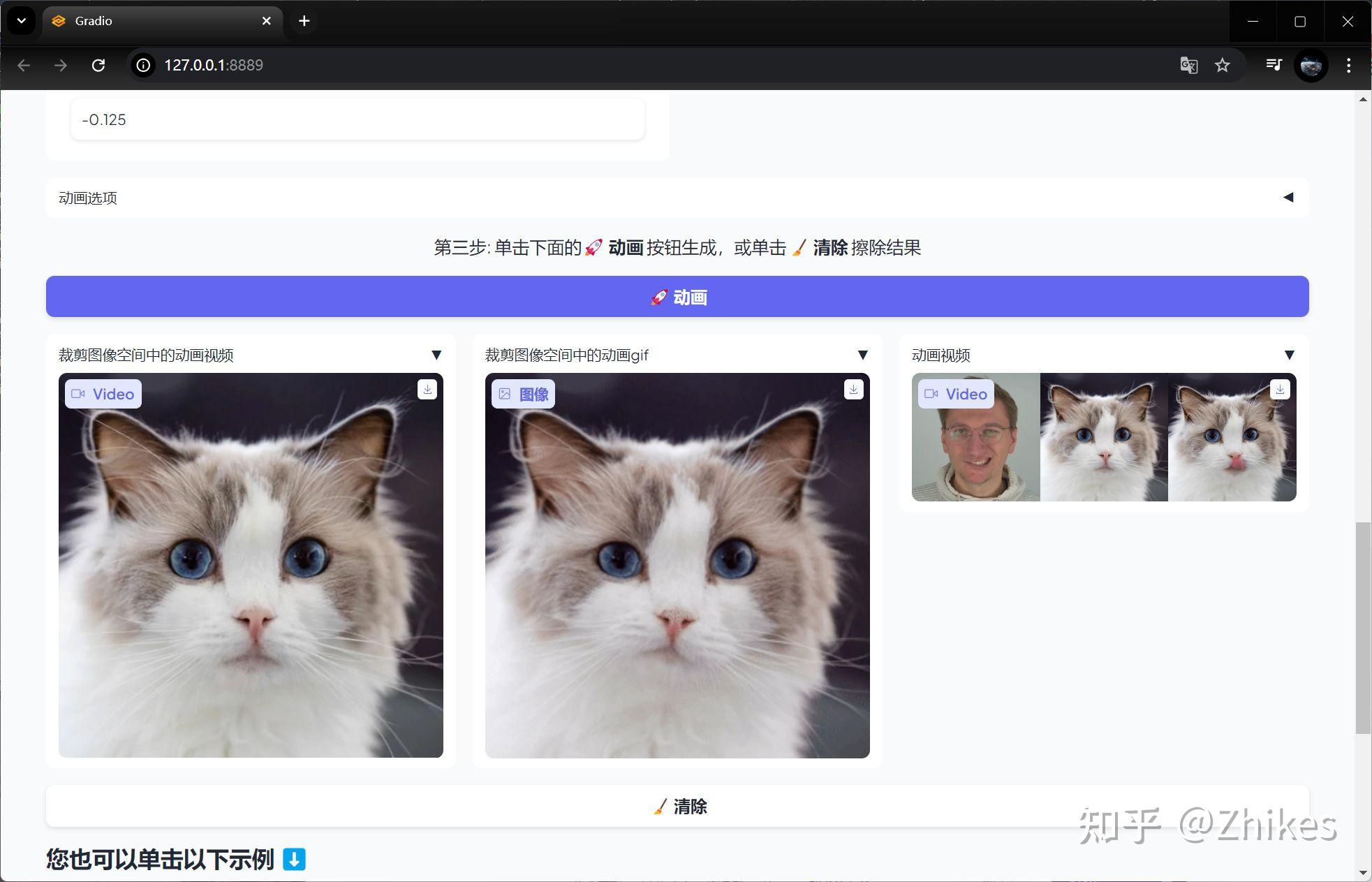Click the page vertical scrollbar thumb
The height and width of the screenshot is (882, 1372).
pyautogui.click(x=1363, y=627)
